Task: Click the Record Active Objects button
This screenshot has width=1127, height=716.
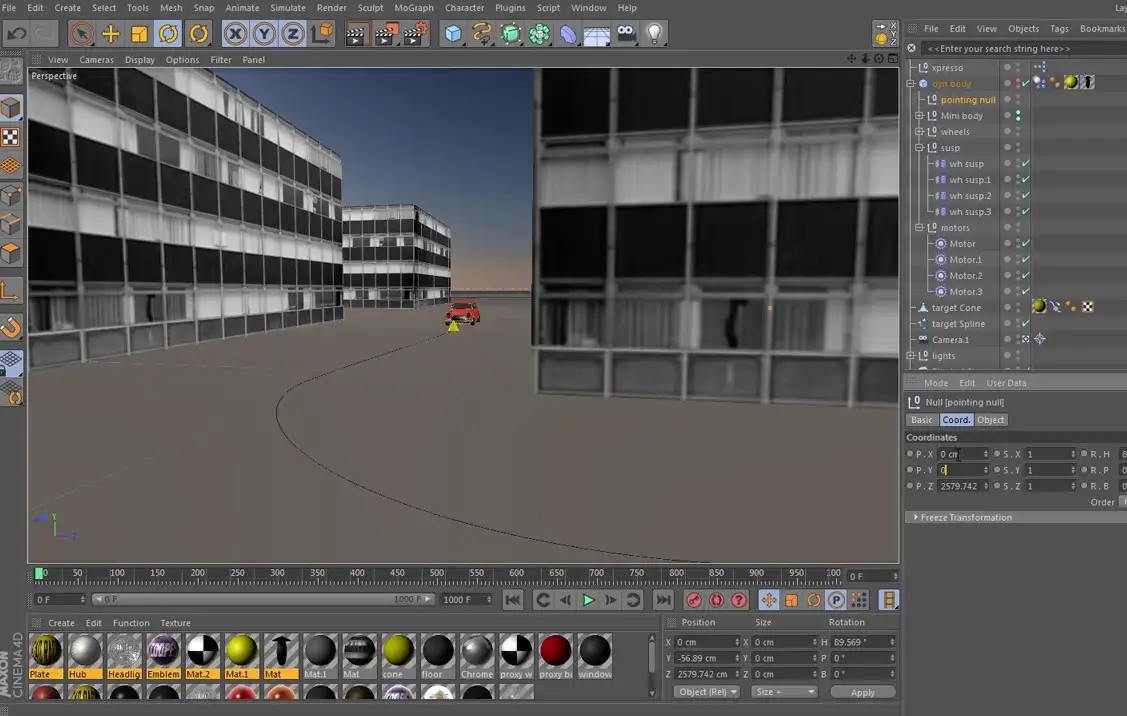Action: tap(694, 600)
